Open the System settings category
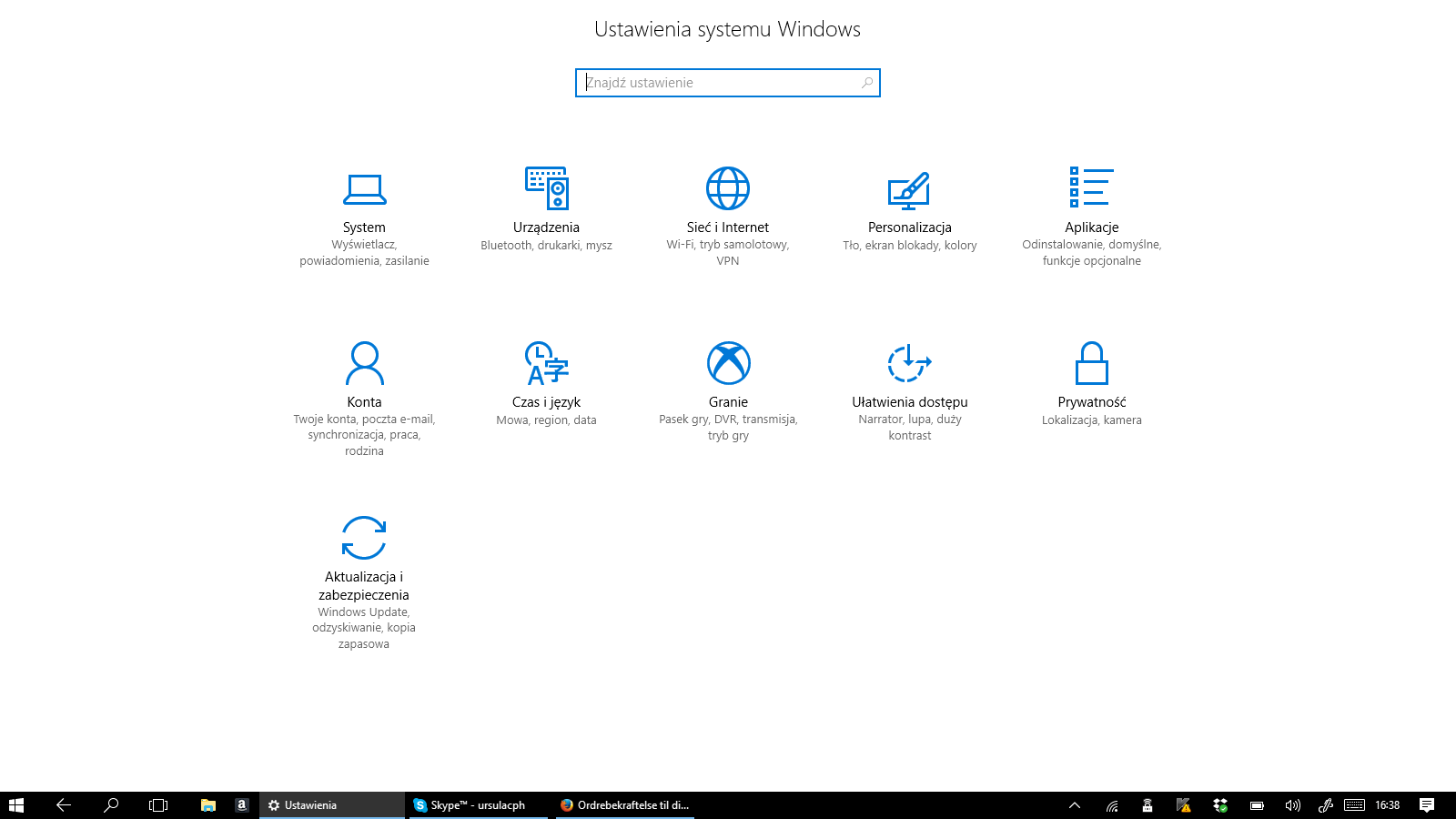This screenshot has height=819, width=1456. pos(364,217)
